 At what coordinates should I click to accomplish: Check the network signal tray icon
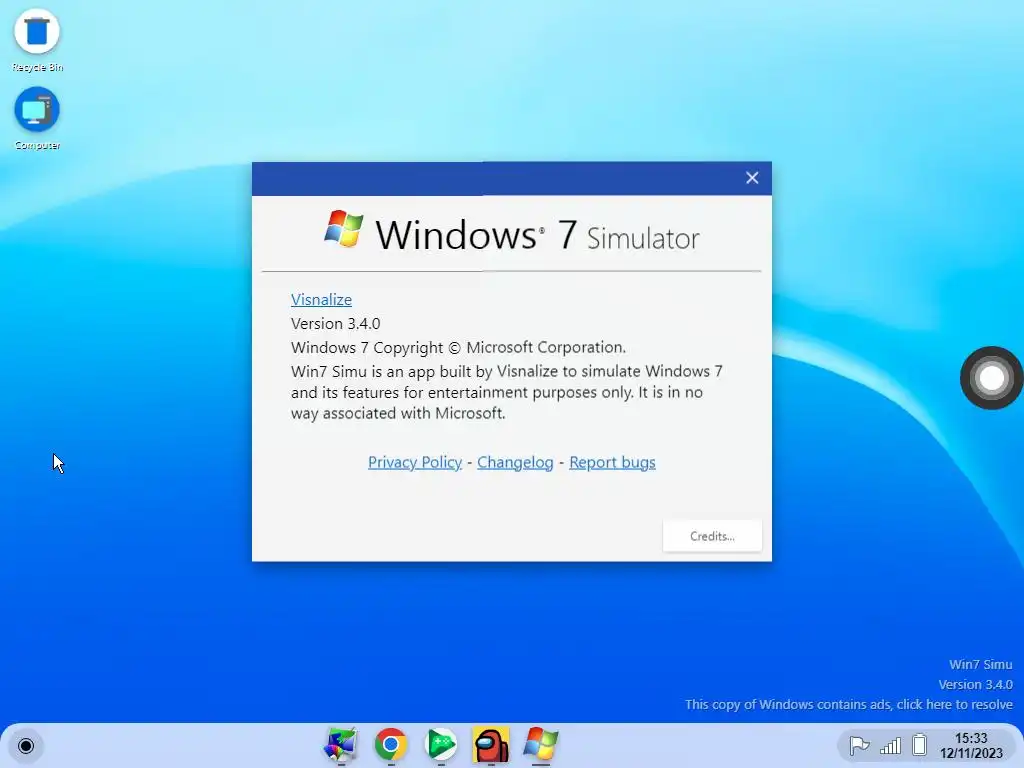click(890, 745)
